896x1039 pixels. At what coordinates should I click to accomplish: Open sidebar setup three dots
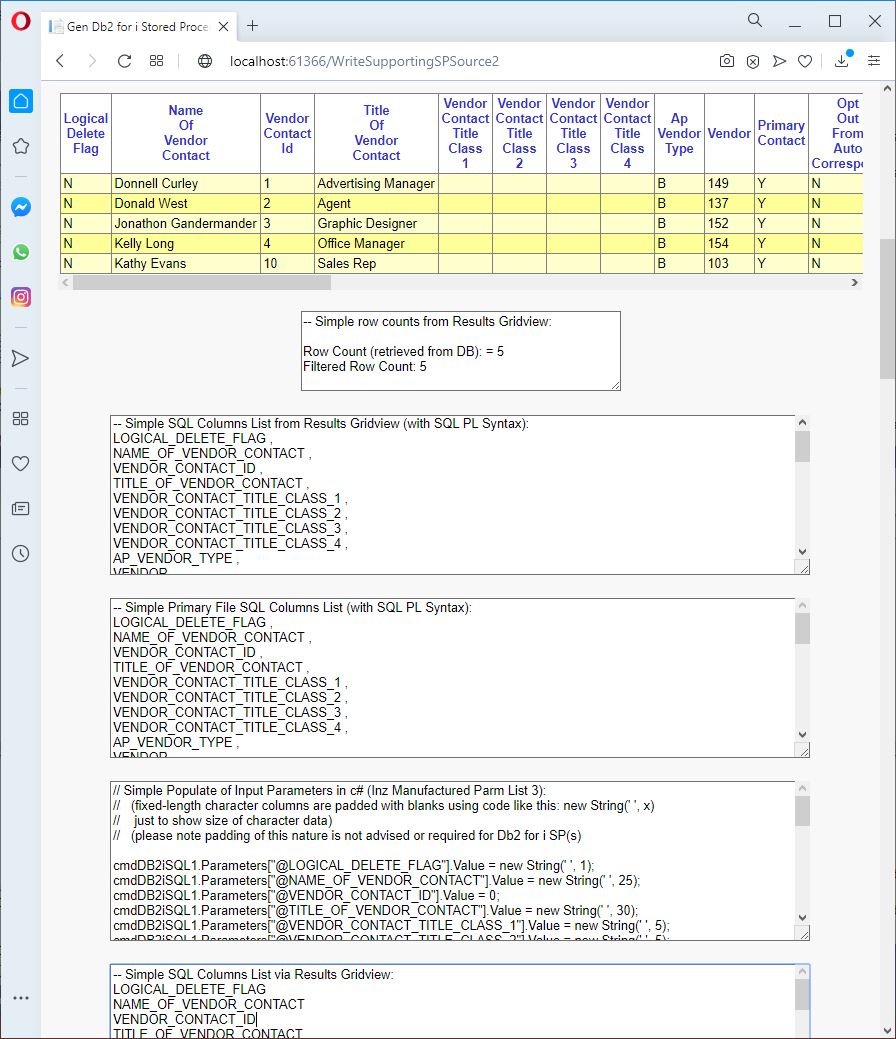(21, 998)
